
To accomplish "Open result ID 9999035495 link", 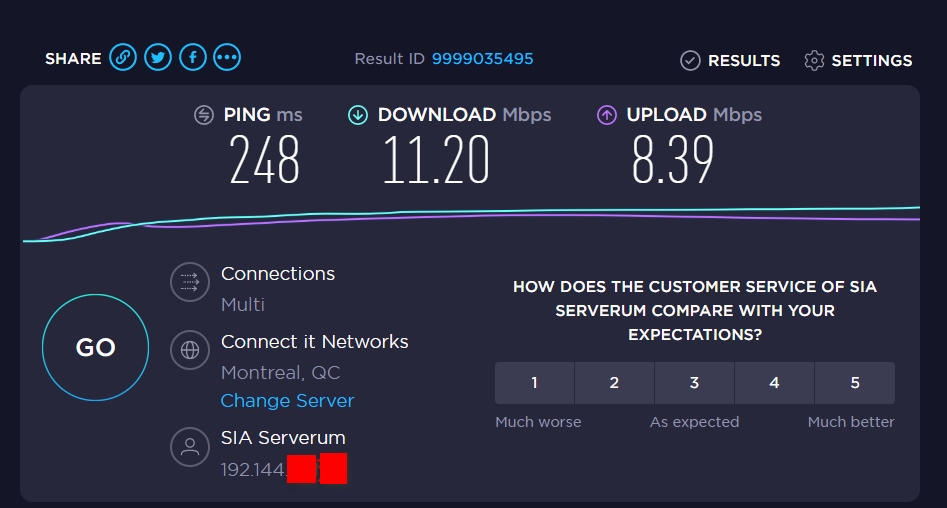I will click(482, 59).
